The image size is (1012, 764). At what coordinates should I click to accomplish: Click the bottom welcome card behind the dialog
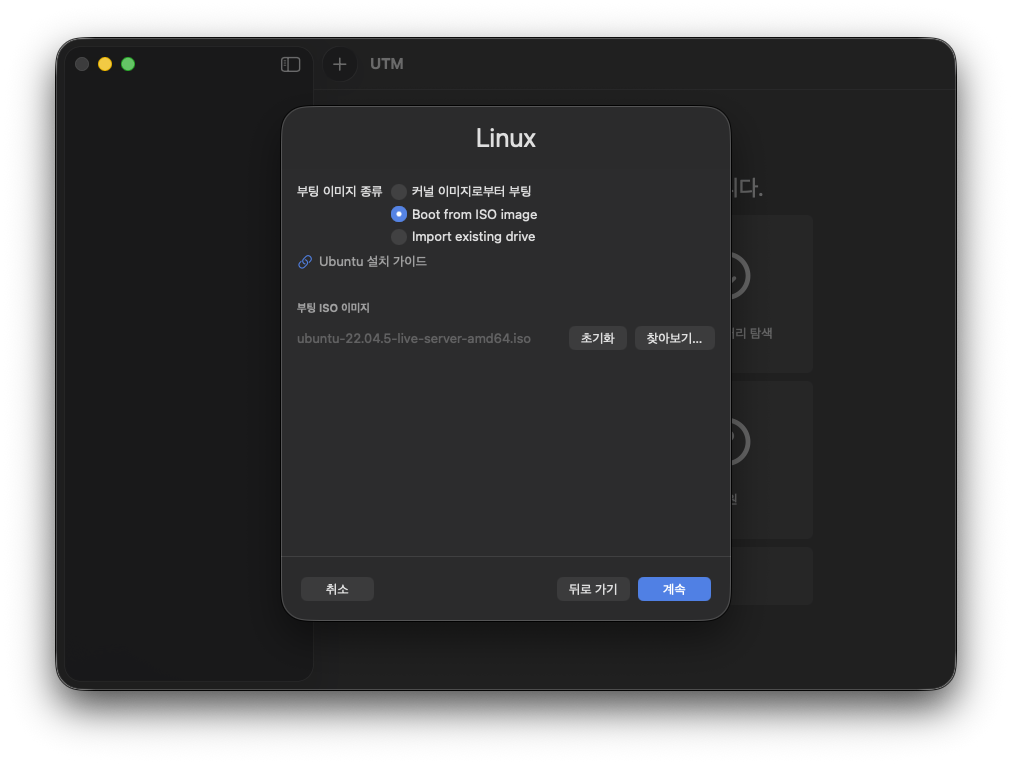(x=770, y=576)
